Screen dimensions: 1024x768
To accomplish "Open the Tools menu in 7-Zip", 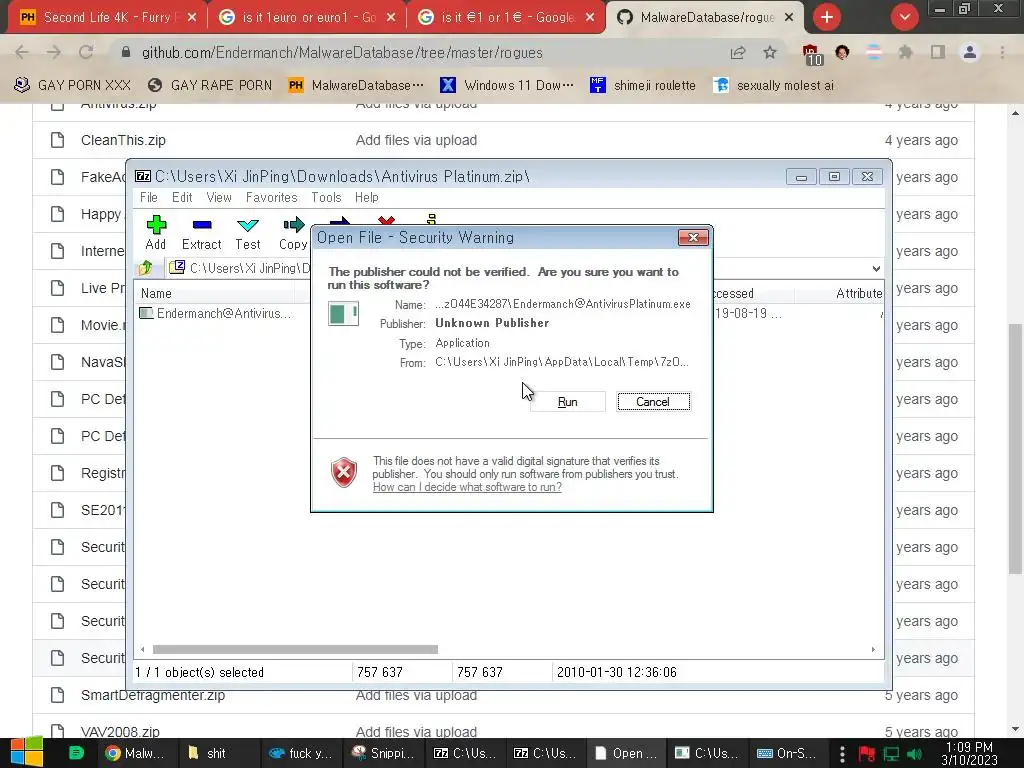I will [x=326, y=197].
